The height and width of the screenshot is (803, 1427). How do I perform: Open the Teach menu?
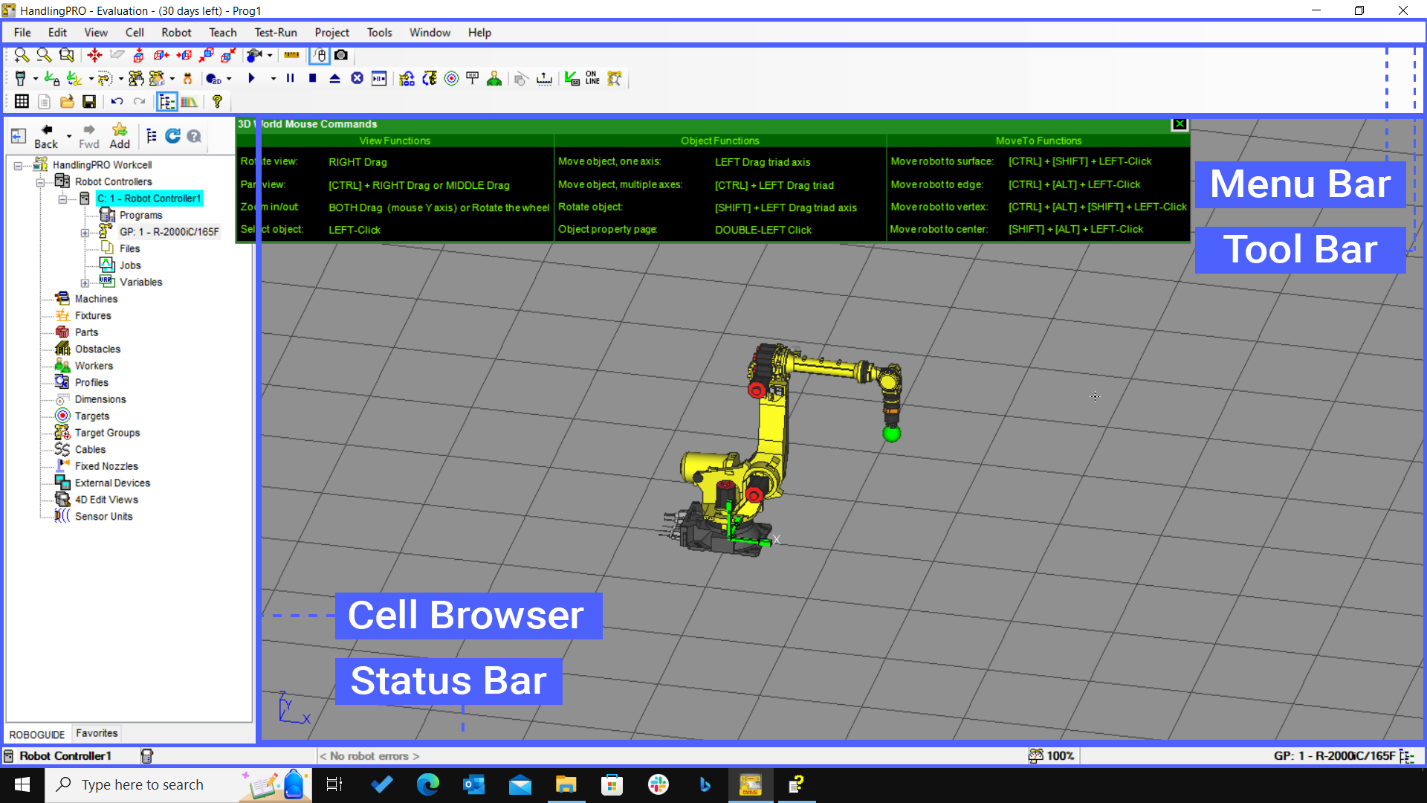pyautogui.click(x=222, y=32)
